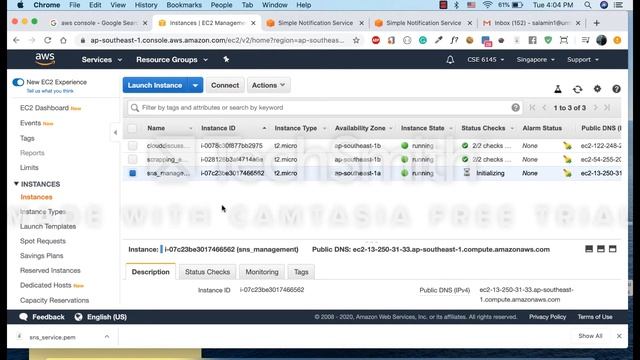The image size is (640, 360).
Task: Select all instances with the header checkbox
Action: 132,128
